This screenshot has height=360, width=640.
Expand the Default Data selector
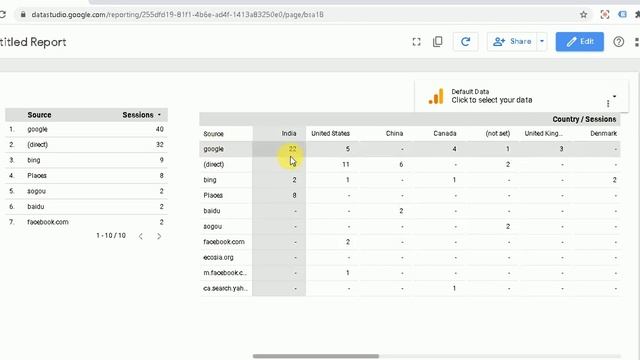(x=614, y=97)
